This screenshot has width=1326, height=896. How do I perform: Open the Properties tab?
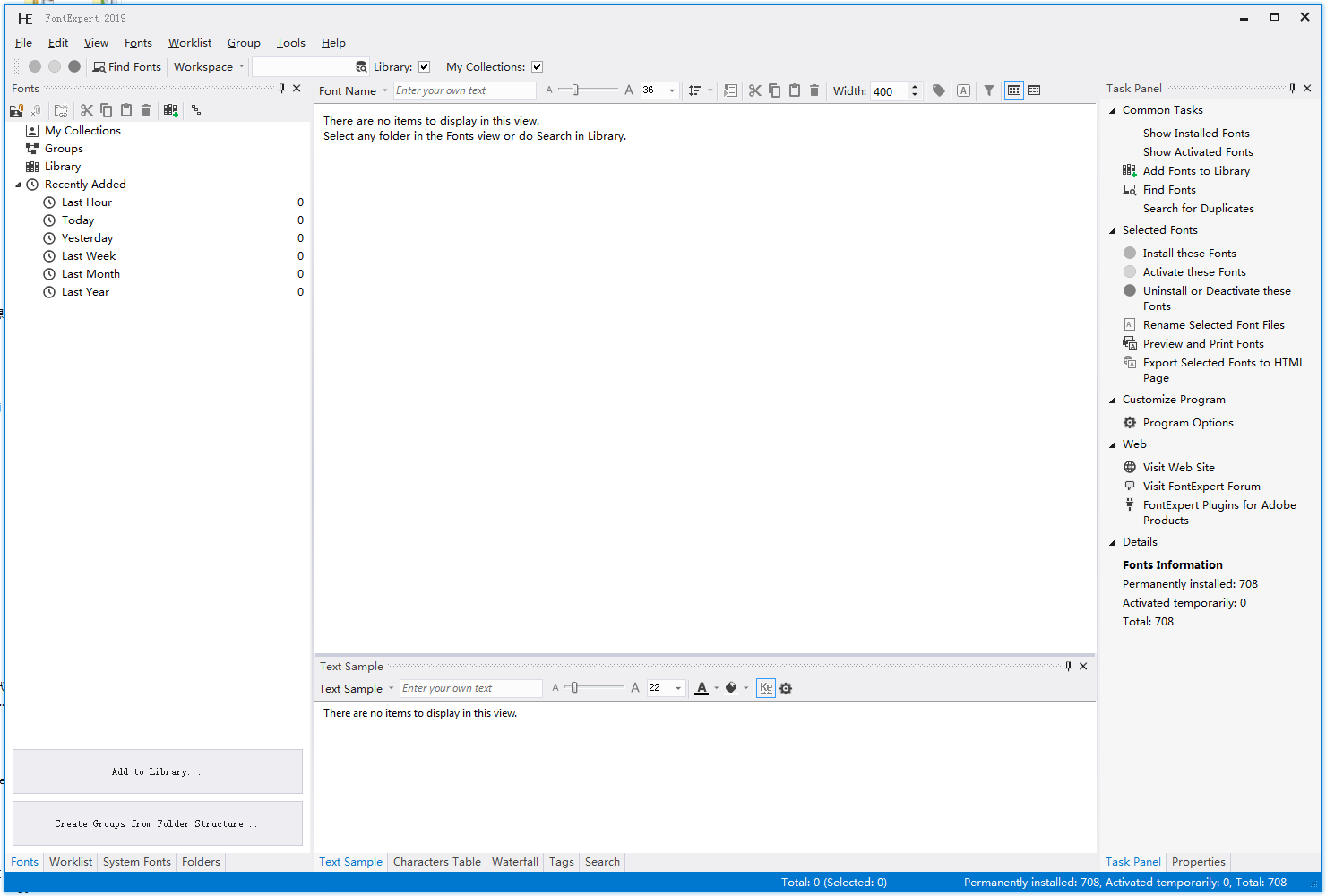click(1198, 862)
